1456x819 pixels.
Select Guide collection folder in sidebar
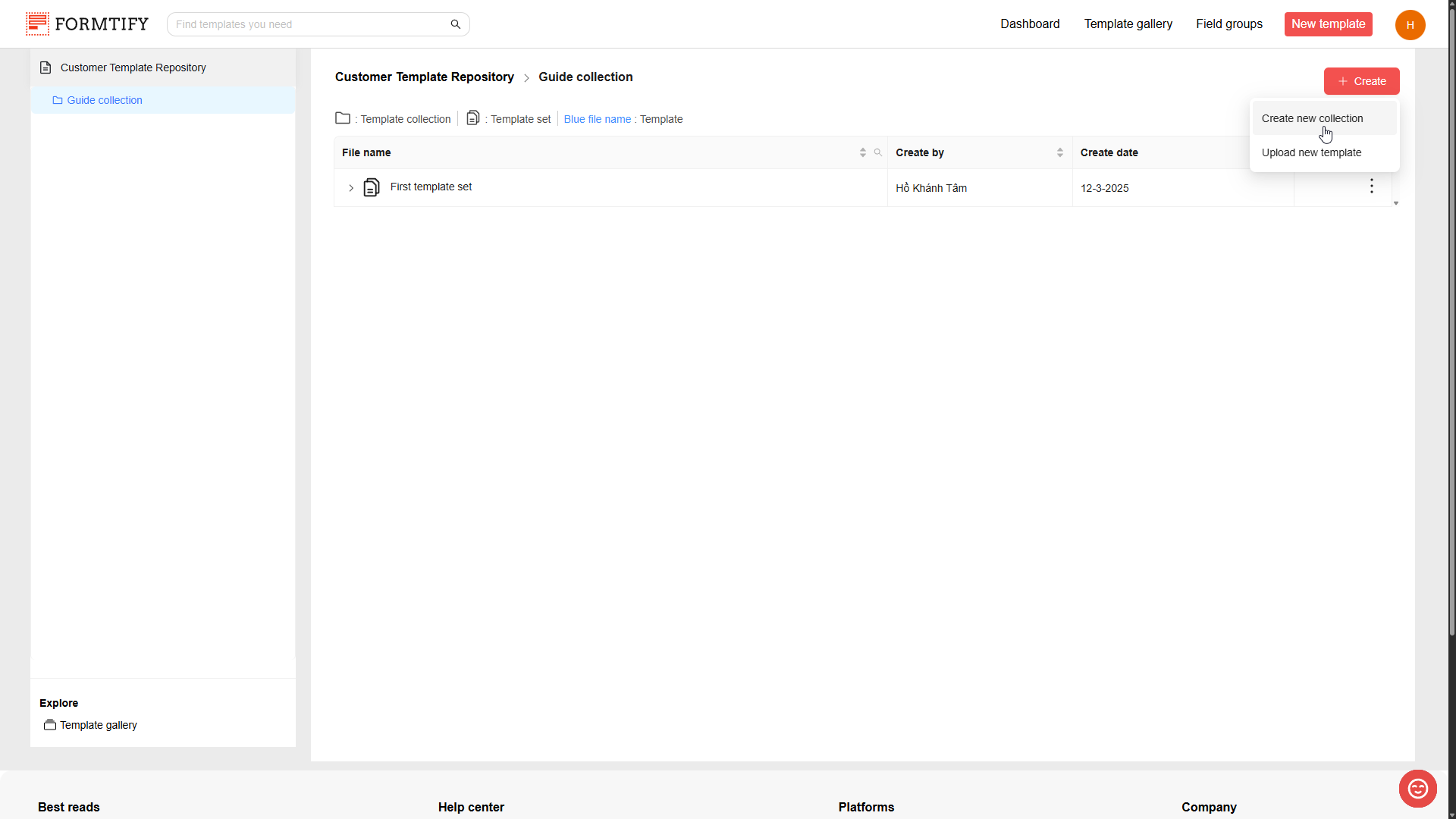(x=105, y=100)
